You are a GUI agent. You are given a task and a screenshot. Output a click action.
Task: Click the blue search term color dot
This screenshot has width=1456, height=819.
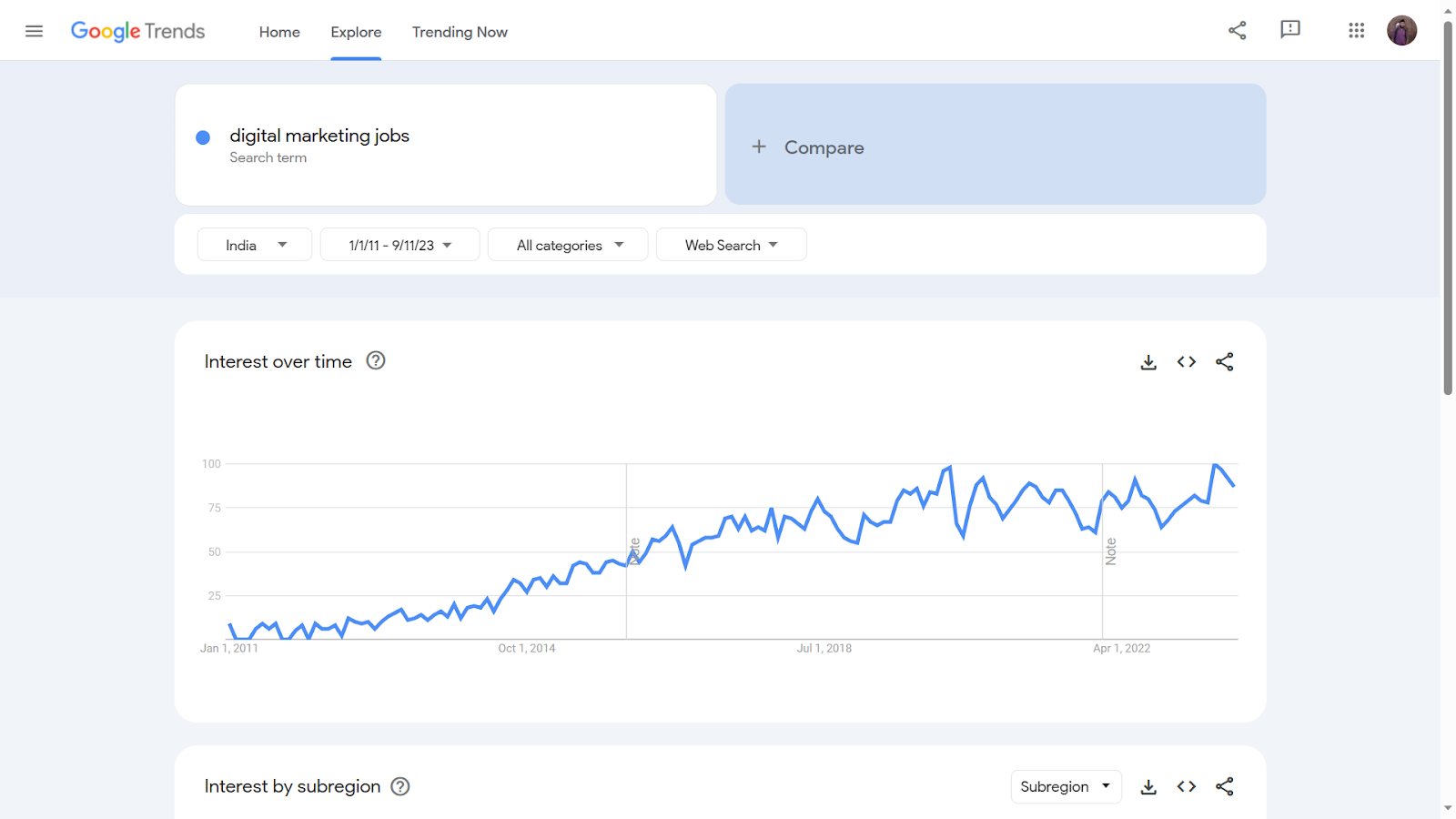coord(203,137)
